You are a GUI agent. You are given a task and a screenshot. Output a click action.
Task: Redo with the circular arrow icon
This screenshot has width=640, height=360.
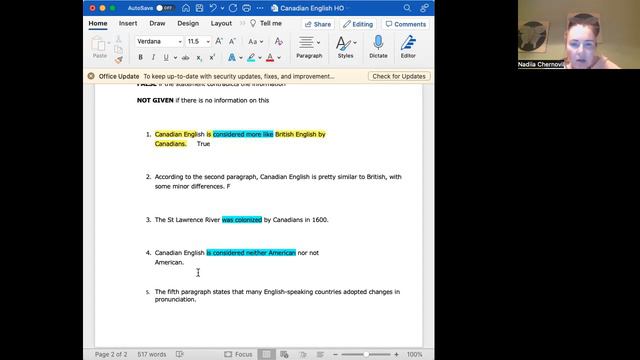[233, 8]
